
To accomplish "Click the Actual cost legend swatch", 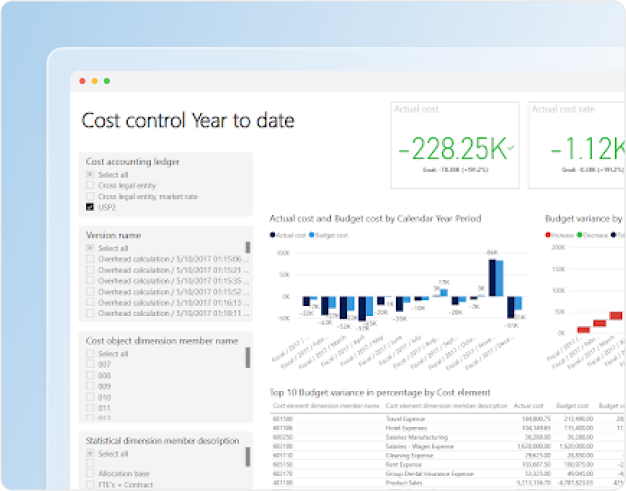I will [272, 235].
